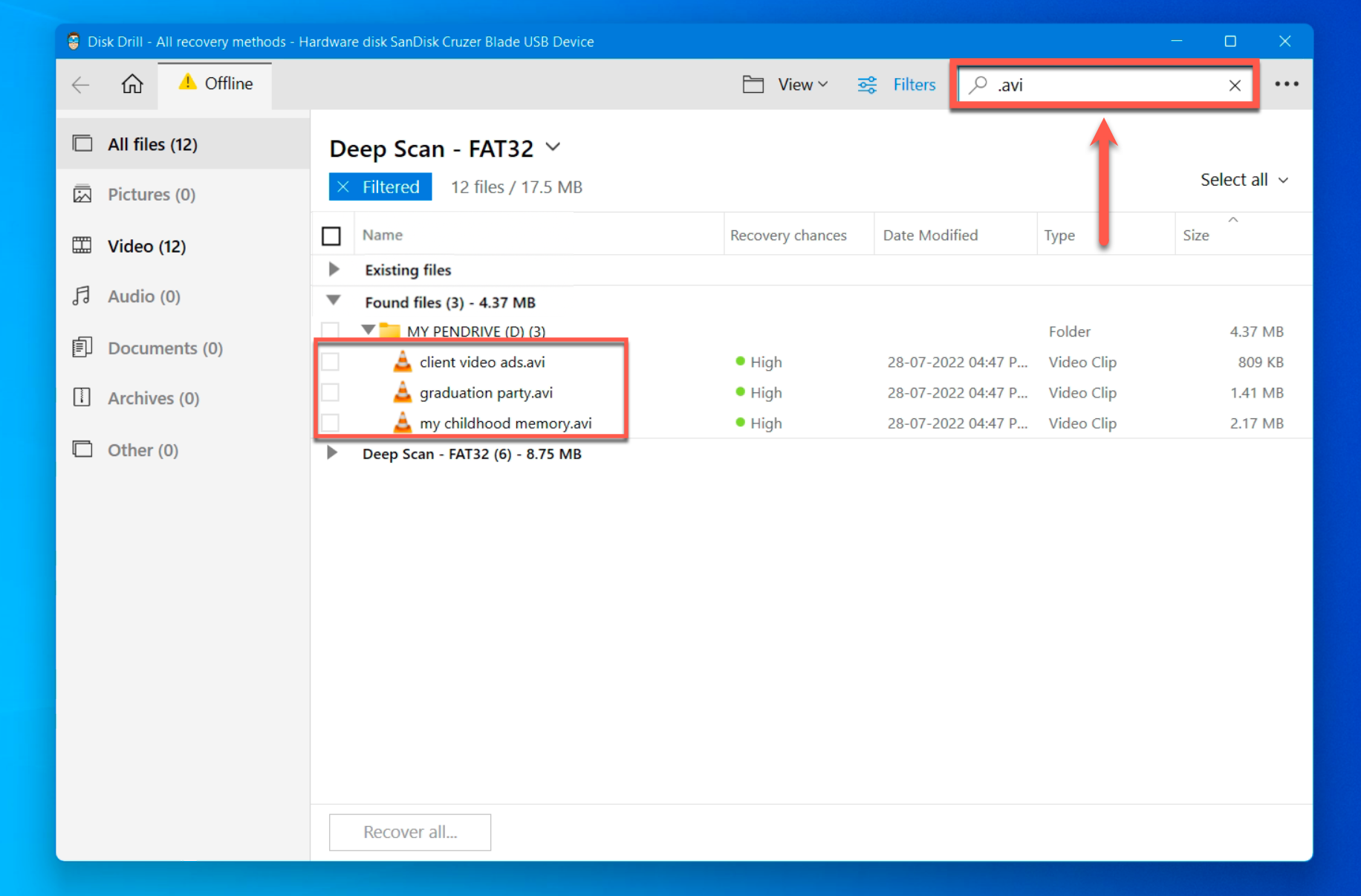Click High recovery chance for graduation party.avi

click(759, 392)
